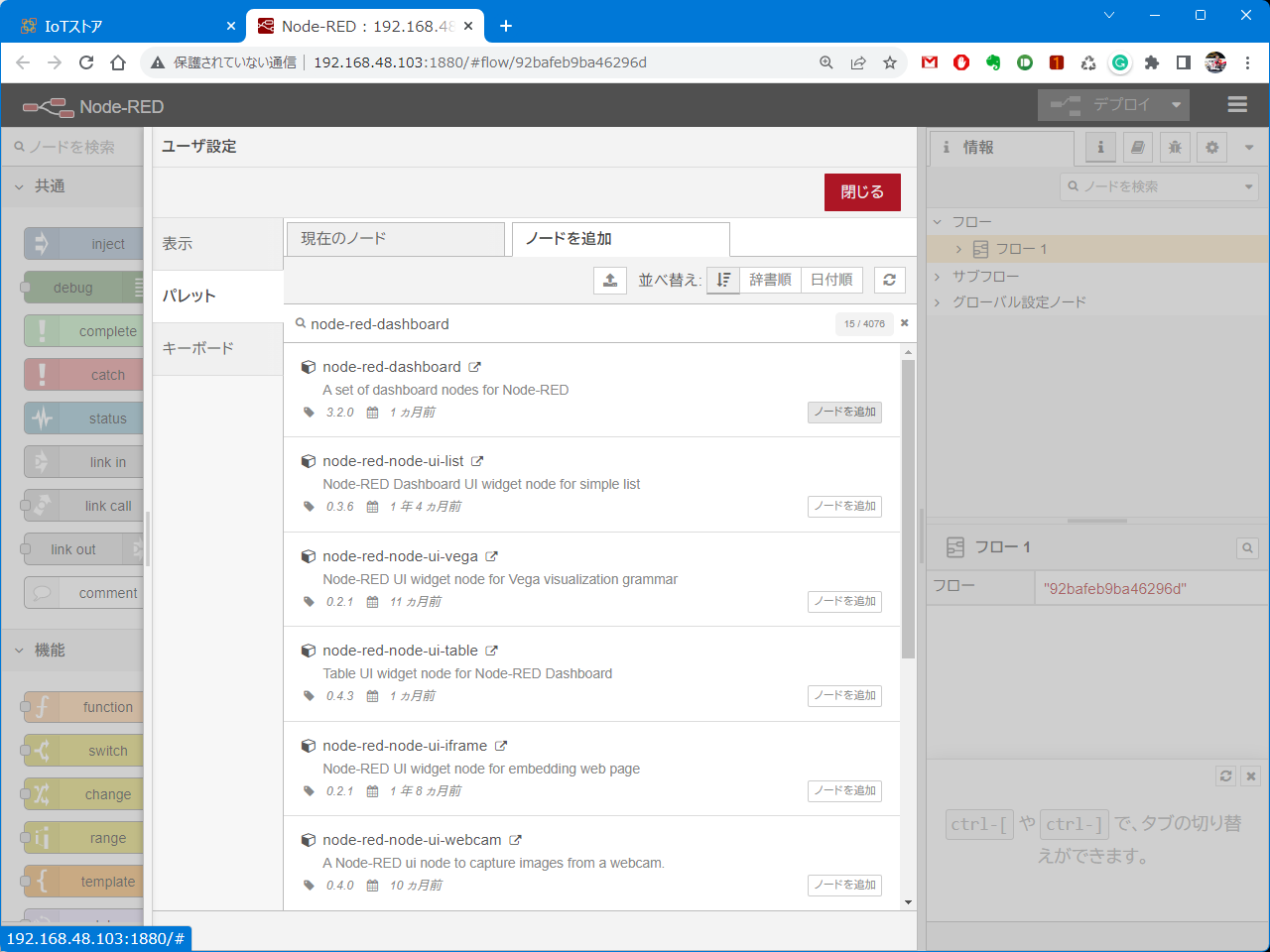Close the tips box
Screen dimensions: 1270x952
1251,775
